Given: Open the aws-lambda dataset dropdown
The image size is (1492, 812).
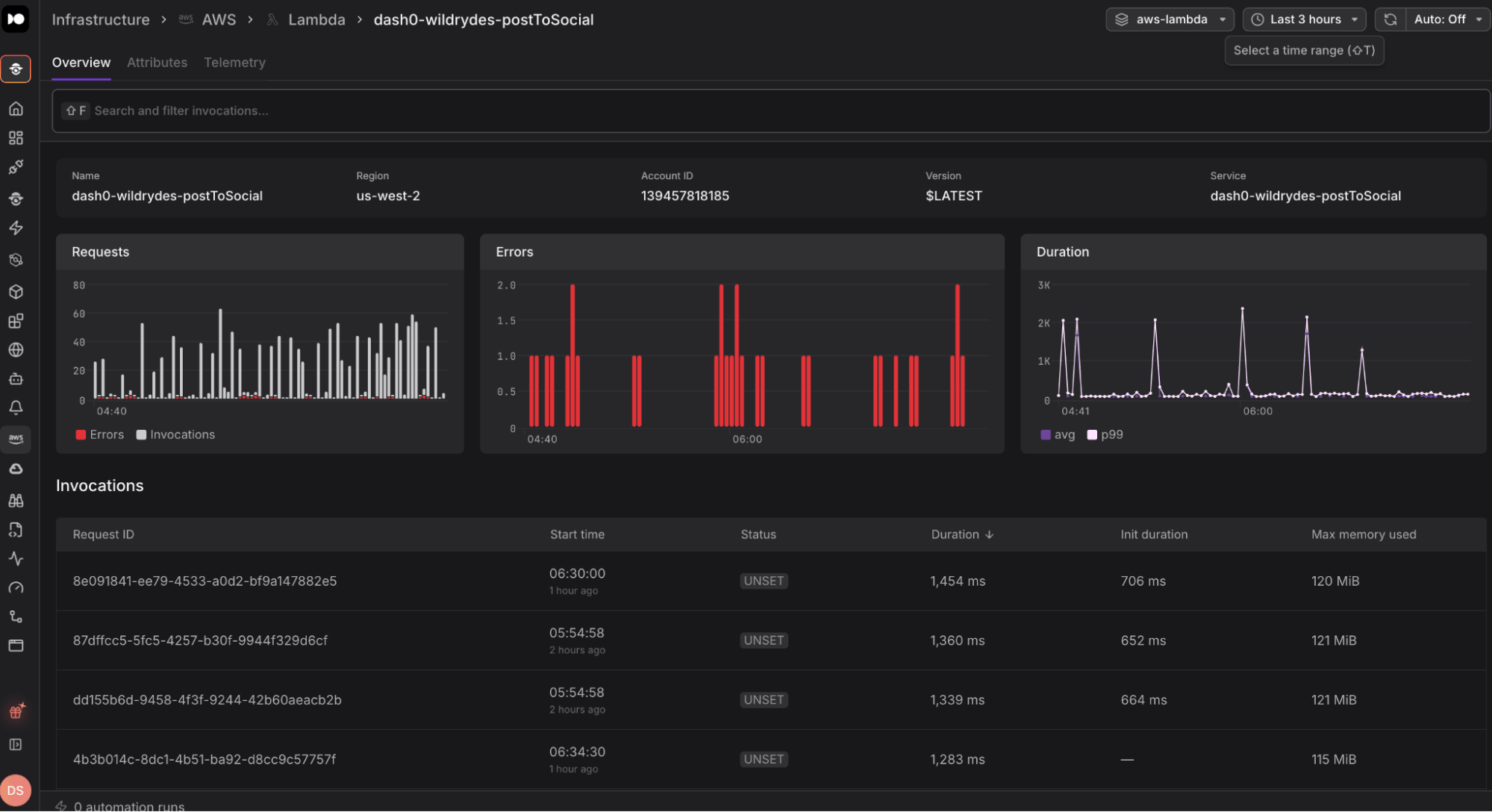Looking at the screenshot, I should tap(1170, 19).
